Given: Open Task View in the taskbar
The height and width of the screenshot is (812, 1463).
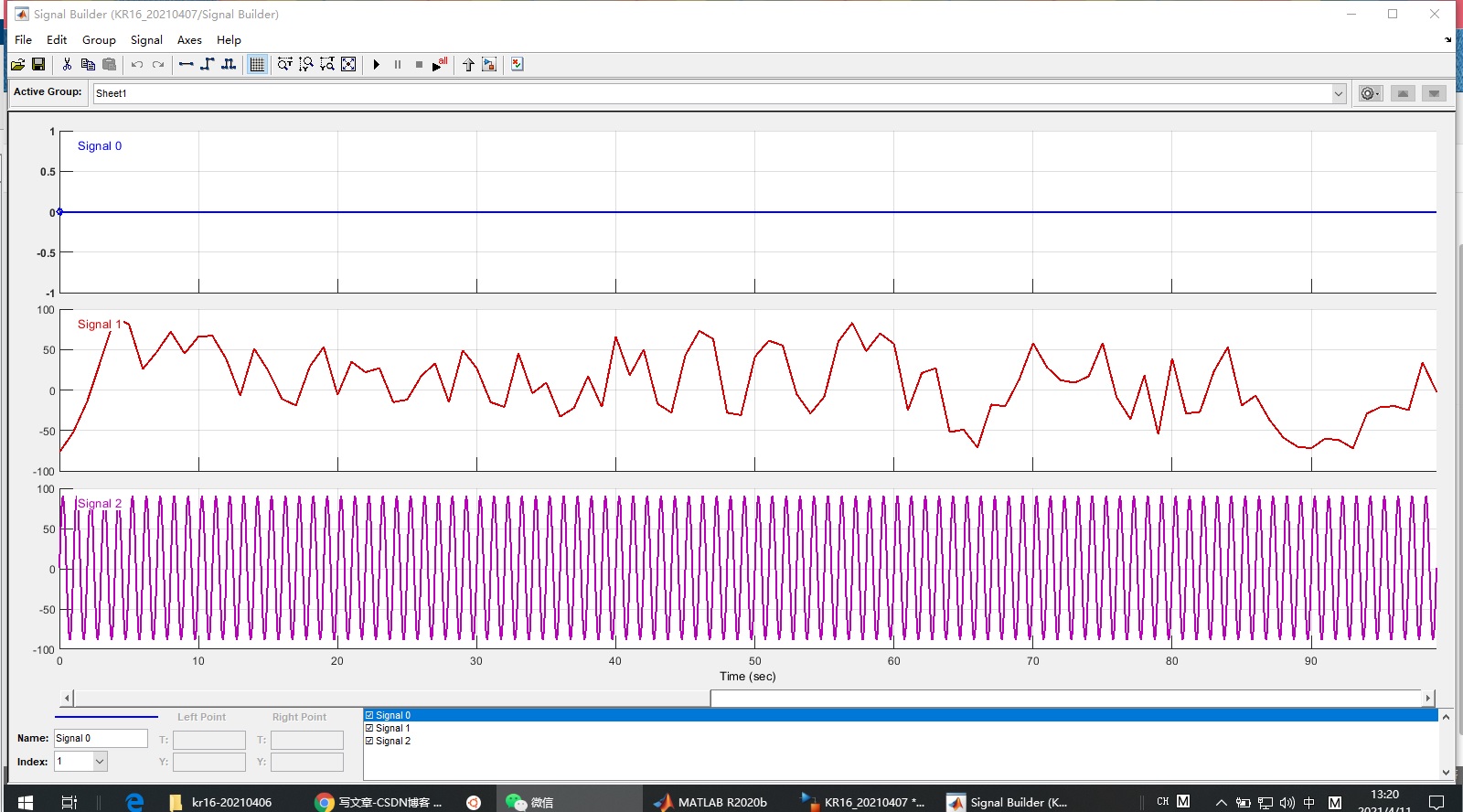Looking at the screenshot, I should click(69, 802).
